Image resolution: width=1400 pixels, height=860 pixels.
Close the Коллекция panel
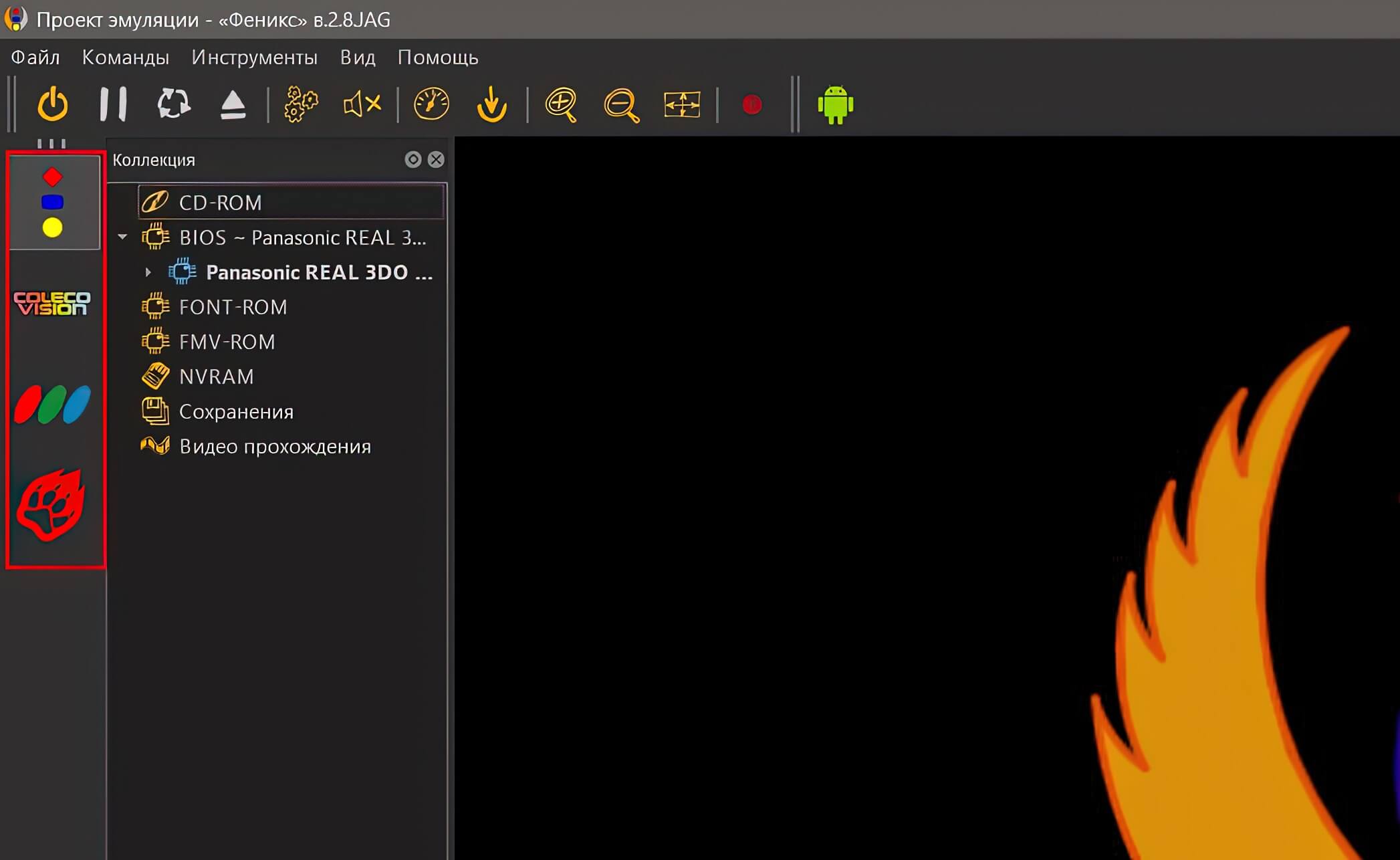click(436, 159)
